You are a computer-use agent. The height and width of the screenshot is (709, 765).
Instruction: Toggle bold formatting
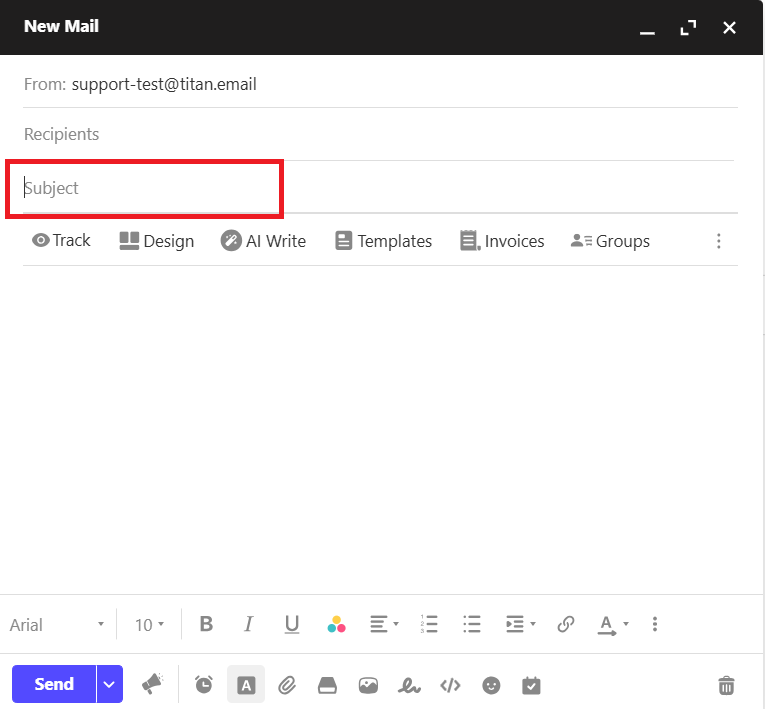click(206, 624)
